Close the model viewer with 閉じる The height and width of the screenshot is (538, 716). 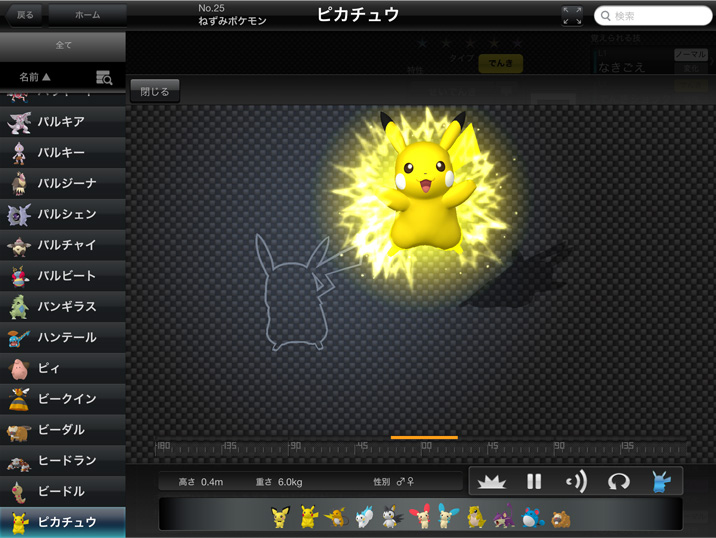click(x=155, y=91)
